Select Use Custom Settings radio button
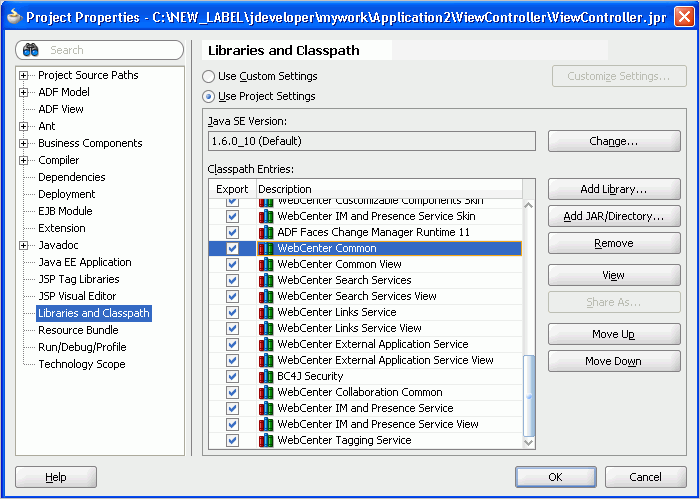 coord(208,77)
